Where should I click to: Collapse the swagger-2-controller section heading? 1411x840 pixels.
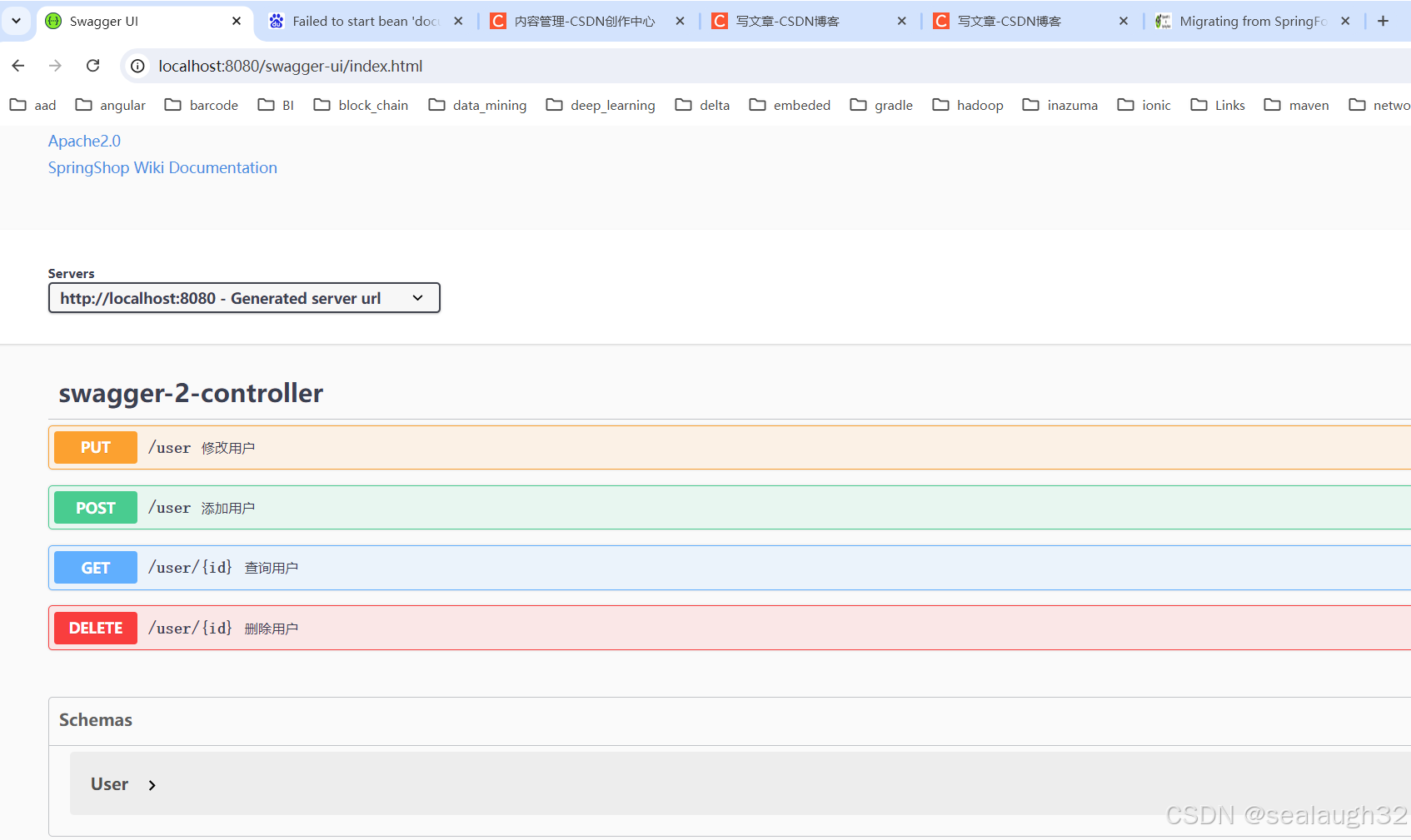(191, 393)
